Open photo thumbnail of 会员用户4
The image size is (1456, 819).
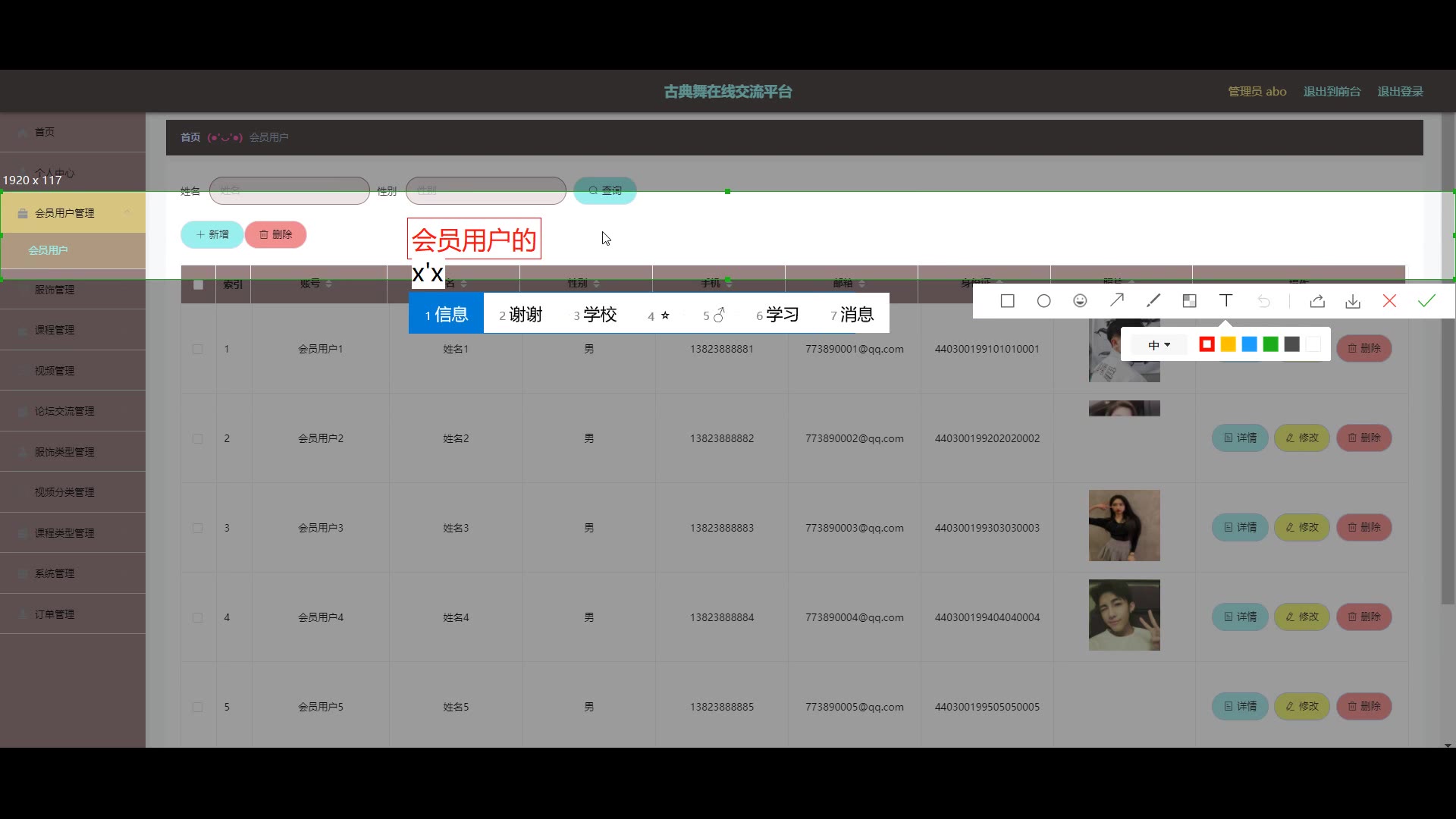click(x=1125, y=615)
